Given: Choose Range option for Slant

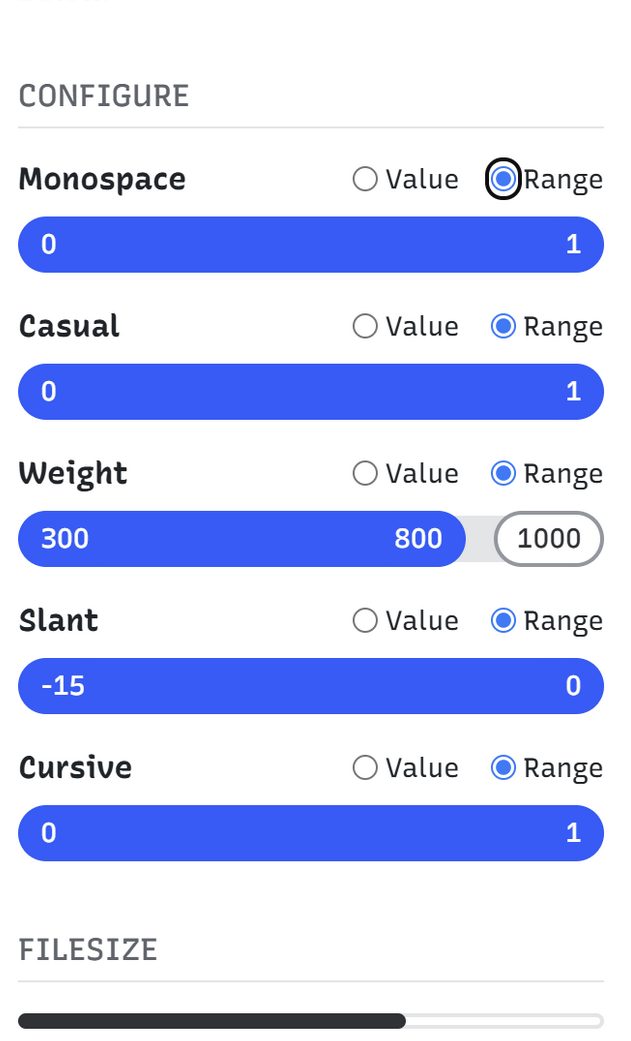Looking at the screenshot, I should tap(504, 620).
